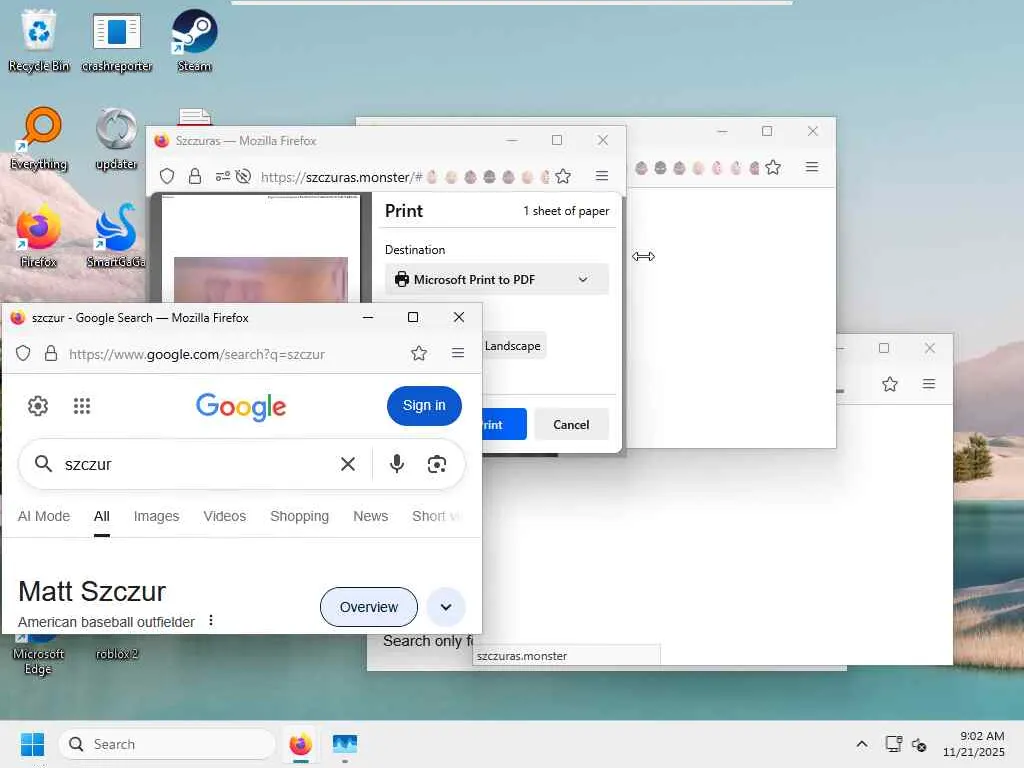This screenshot has height=768, width=1024.
Task: Open the Google apps grid
Action: 82,406
